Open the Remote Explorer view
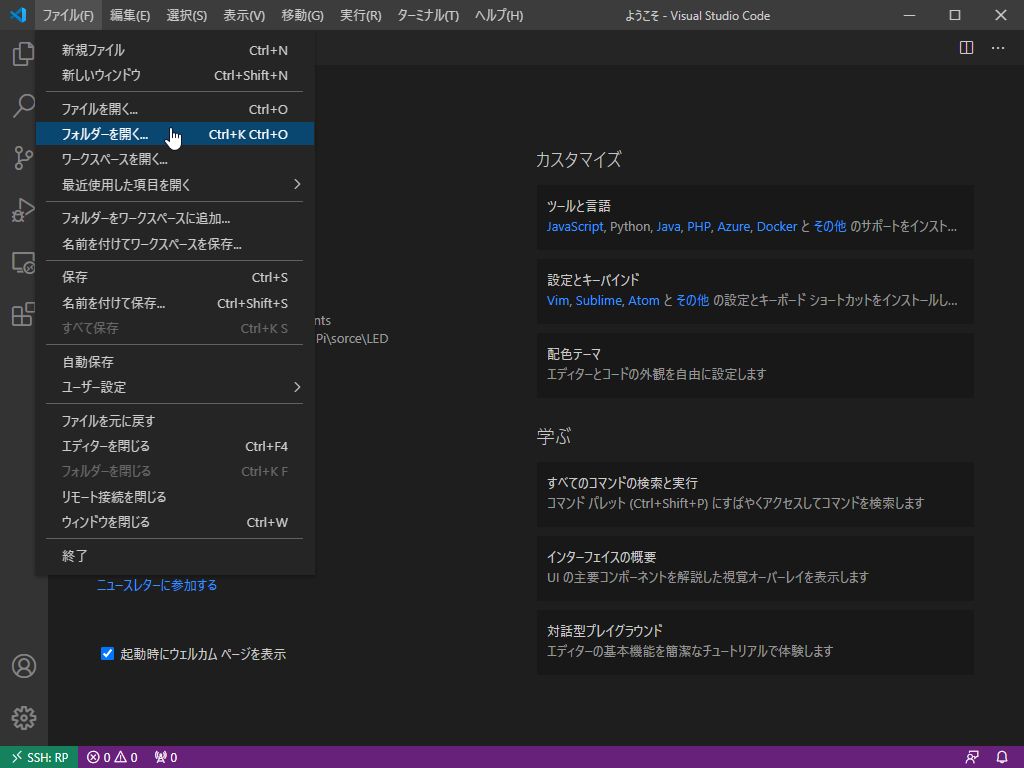The width and height of the screenshot is (1024, 768). coord(22,262)
